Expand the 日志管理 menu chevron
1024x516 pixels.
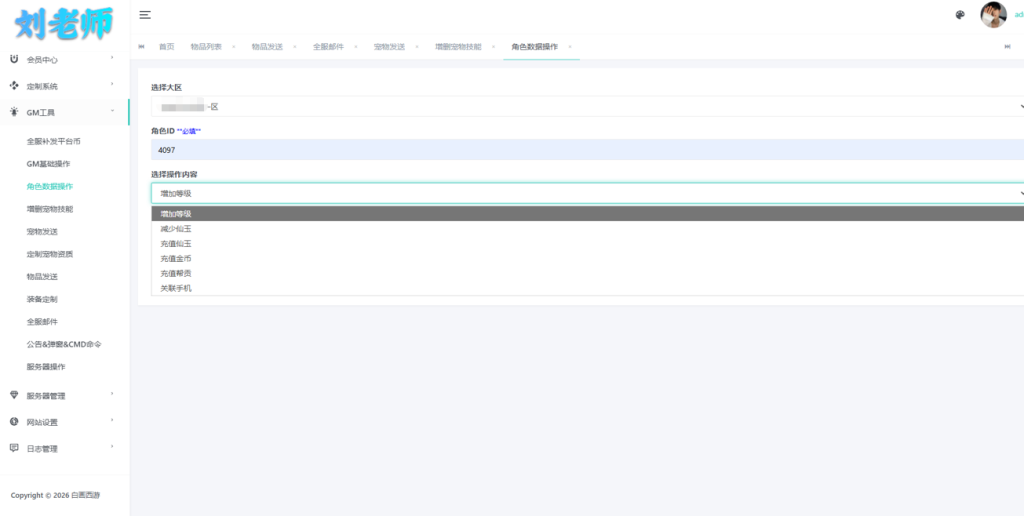point(112,447)
